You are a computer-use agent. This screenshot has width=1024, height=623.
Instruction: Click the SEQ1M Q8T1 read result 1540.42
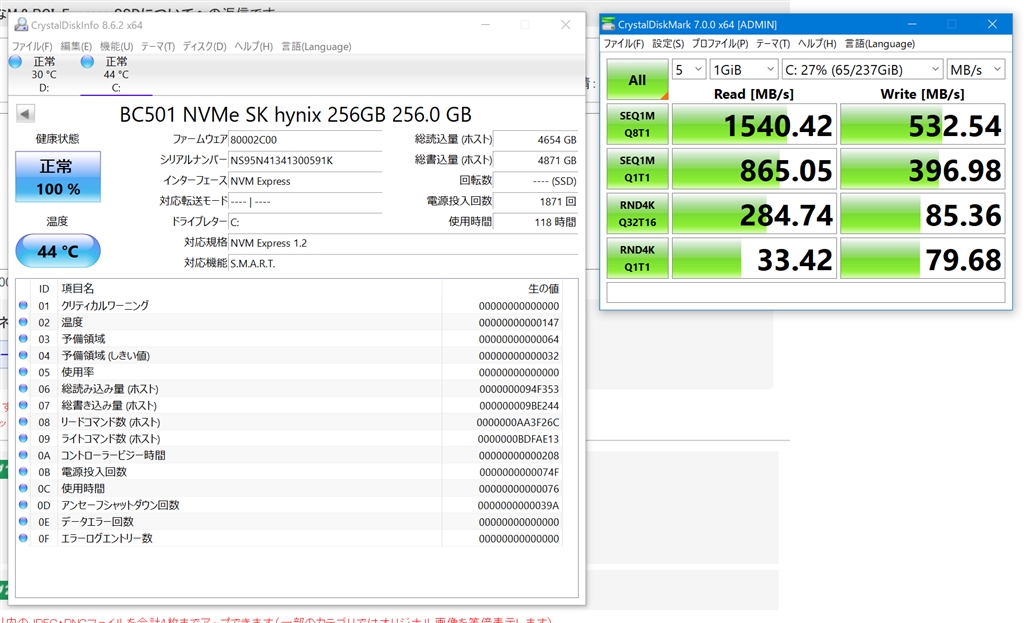(754, 124)
